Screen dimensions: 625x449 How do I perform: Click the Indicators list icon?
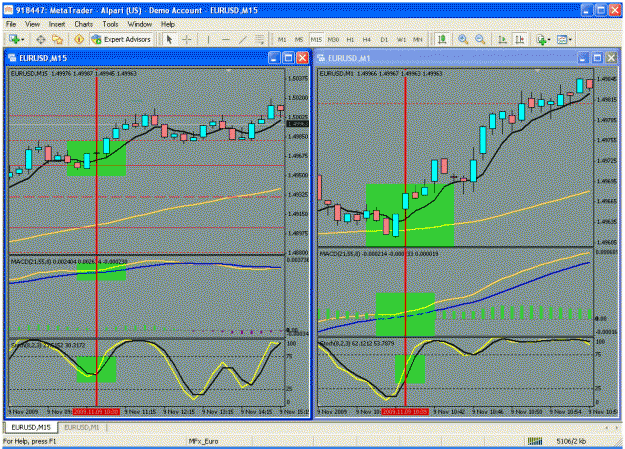pos(541,39)
